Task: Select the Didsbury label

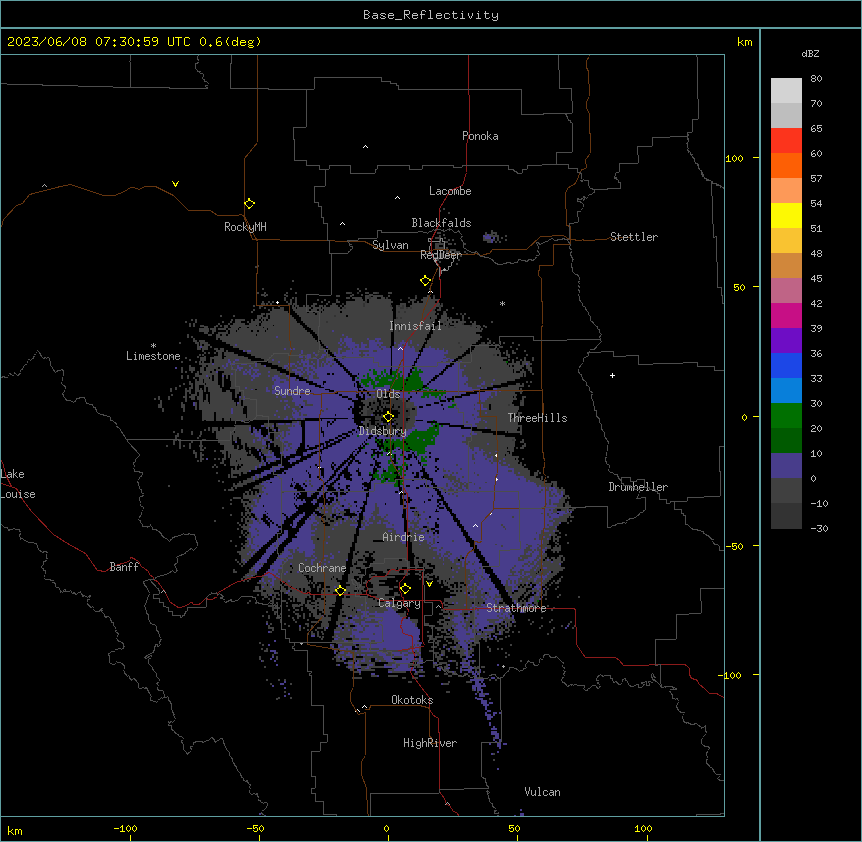Action: (383, 431)
